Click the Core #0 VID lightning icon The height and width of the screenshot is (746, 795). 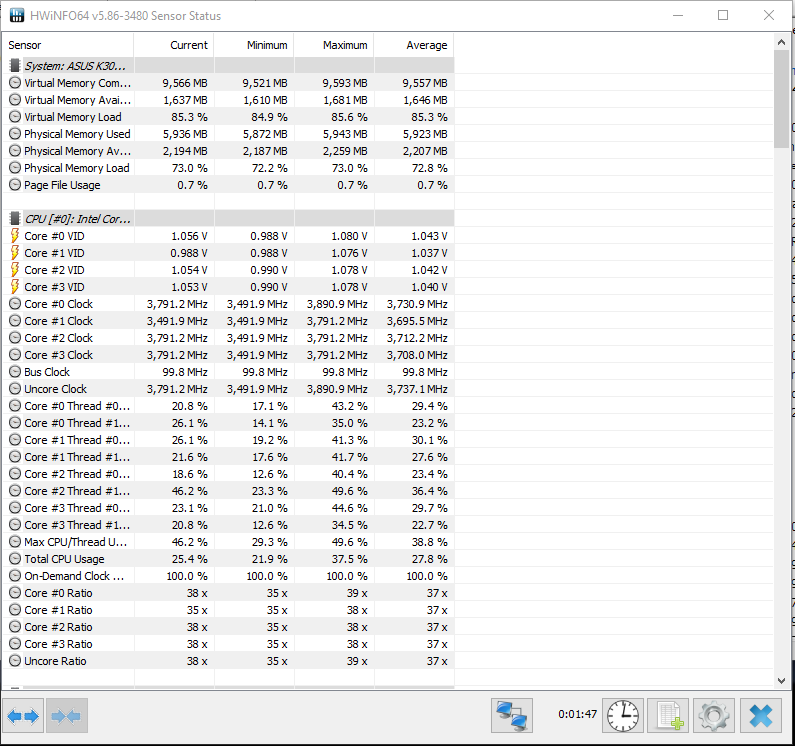click(15, 236)
